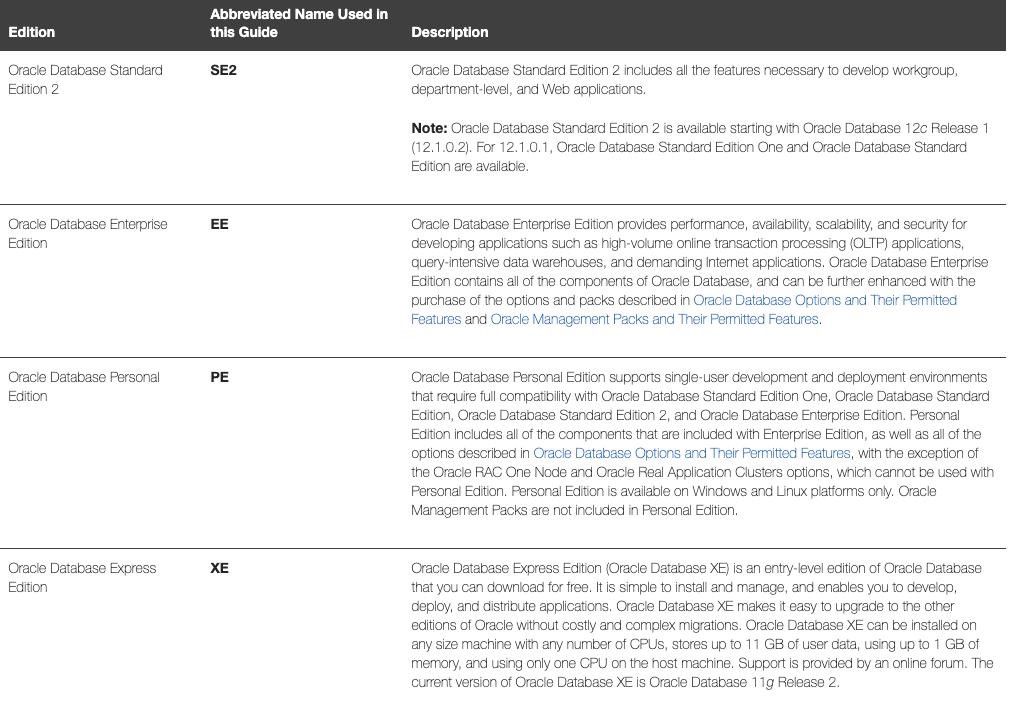The image size is (1010, 720).
Task: Click Oracle Database Enterprise Edition cell
Action: (x=88, y=234)
